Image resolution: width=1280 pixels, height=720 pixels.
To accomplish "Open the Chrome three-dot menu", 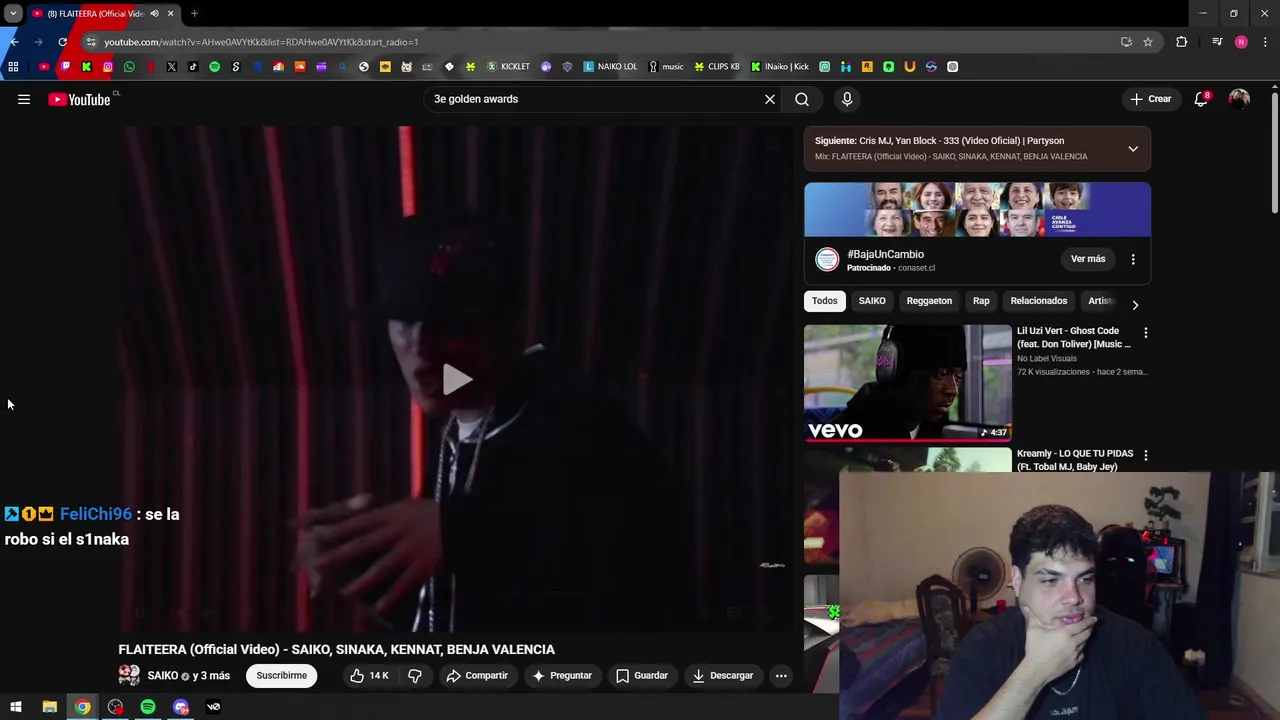I will click(1265, 42).
